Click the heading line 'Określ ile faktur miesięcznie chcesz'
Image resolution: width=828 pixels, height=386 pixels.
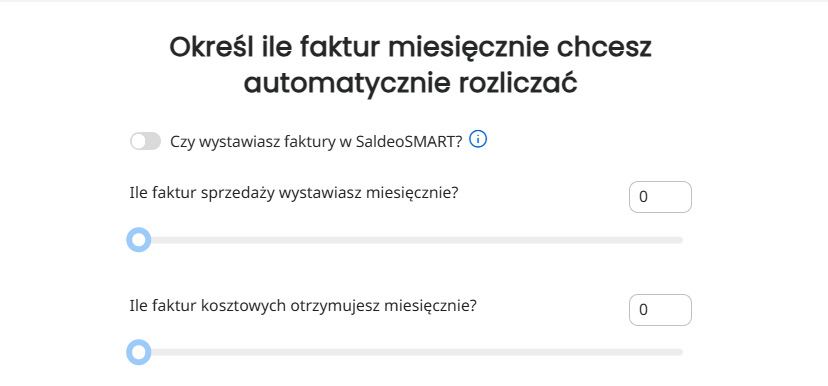(x=410, y=47)
